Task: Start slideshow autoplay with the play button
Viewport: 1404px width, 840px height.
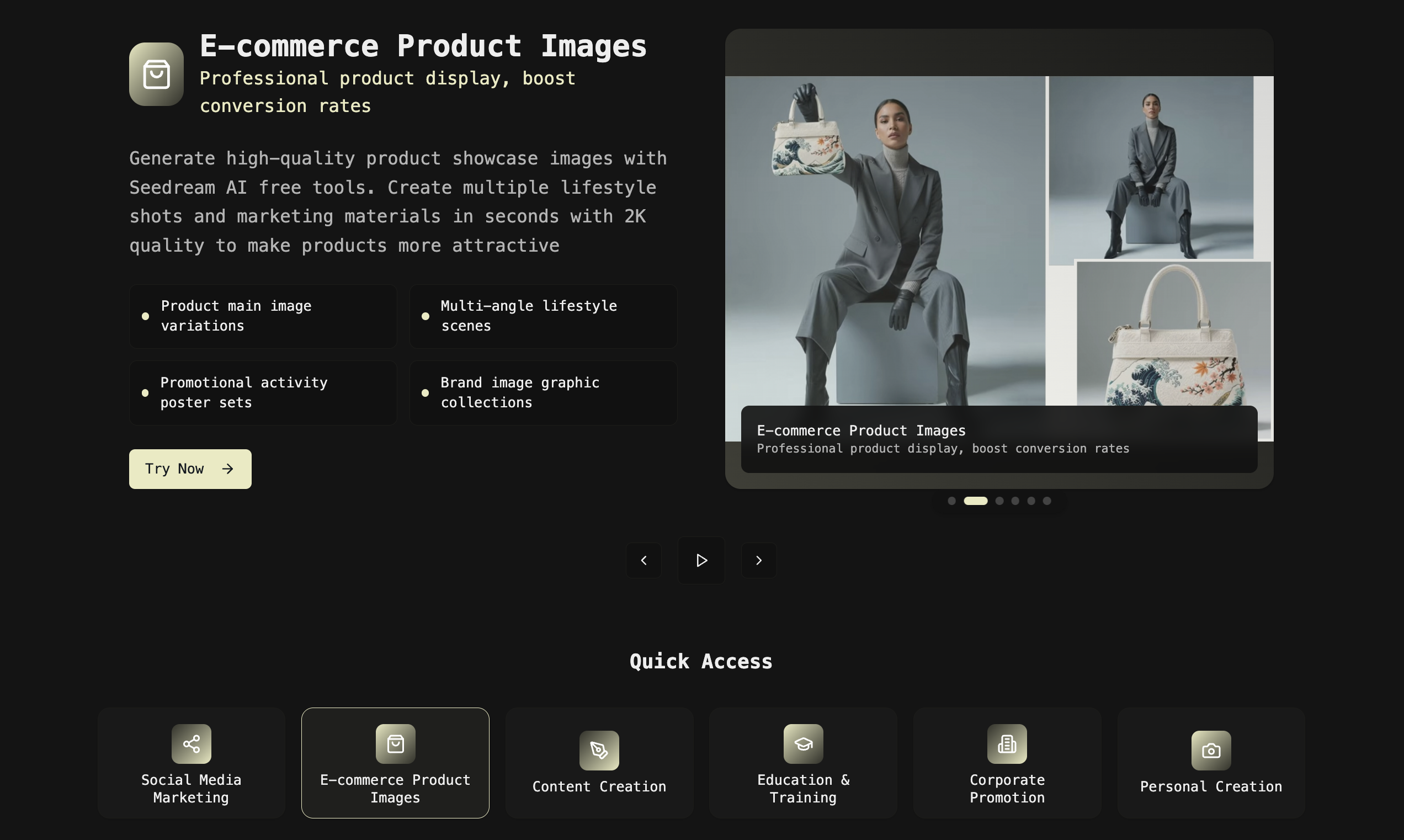Action: point(701,560)
